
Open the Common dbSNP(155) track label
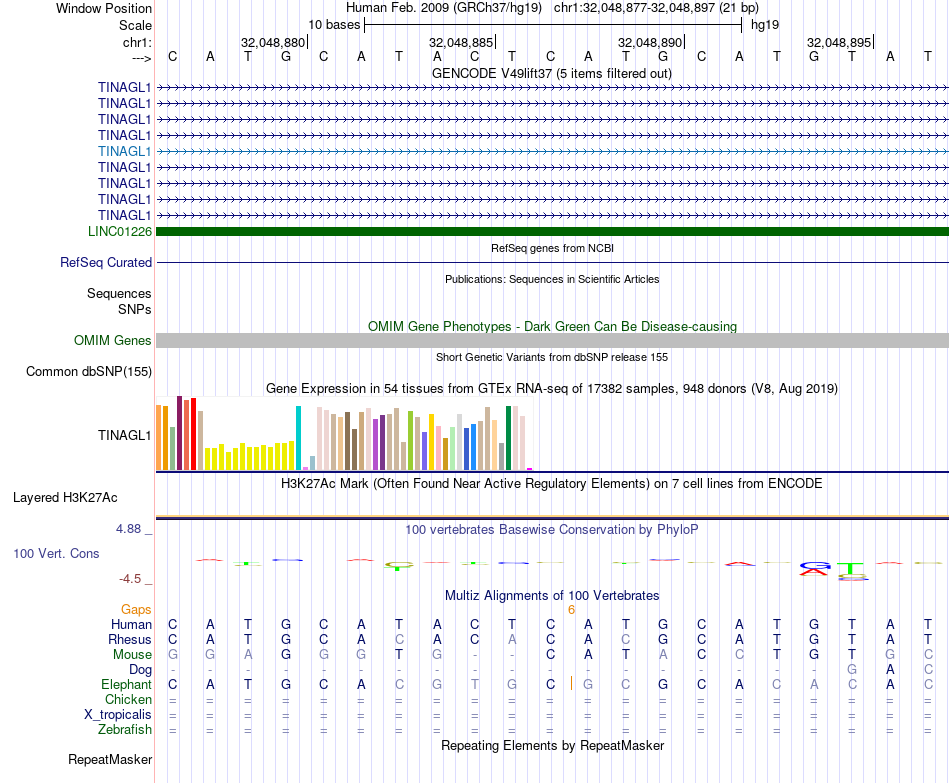pos(88,372)
